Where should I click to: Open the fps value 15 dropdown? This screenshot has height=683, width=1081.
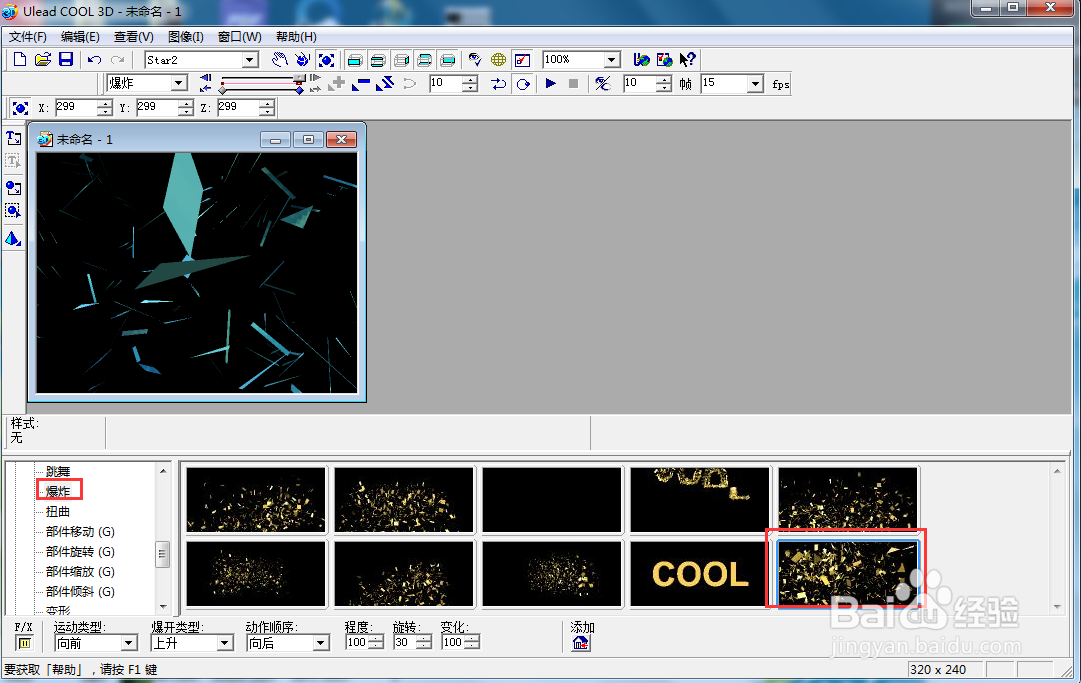(756, 84)
